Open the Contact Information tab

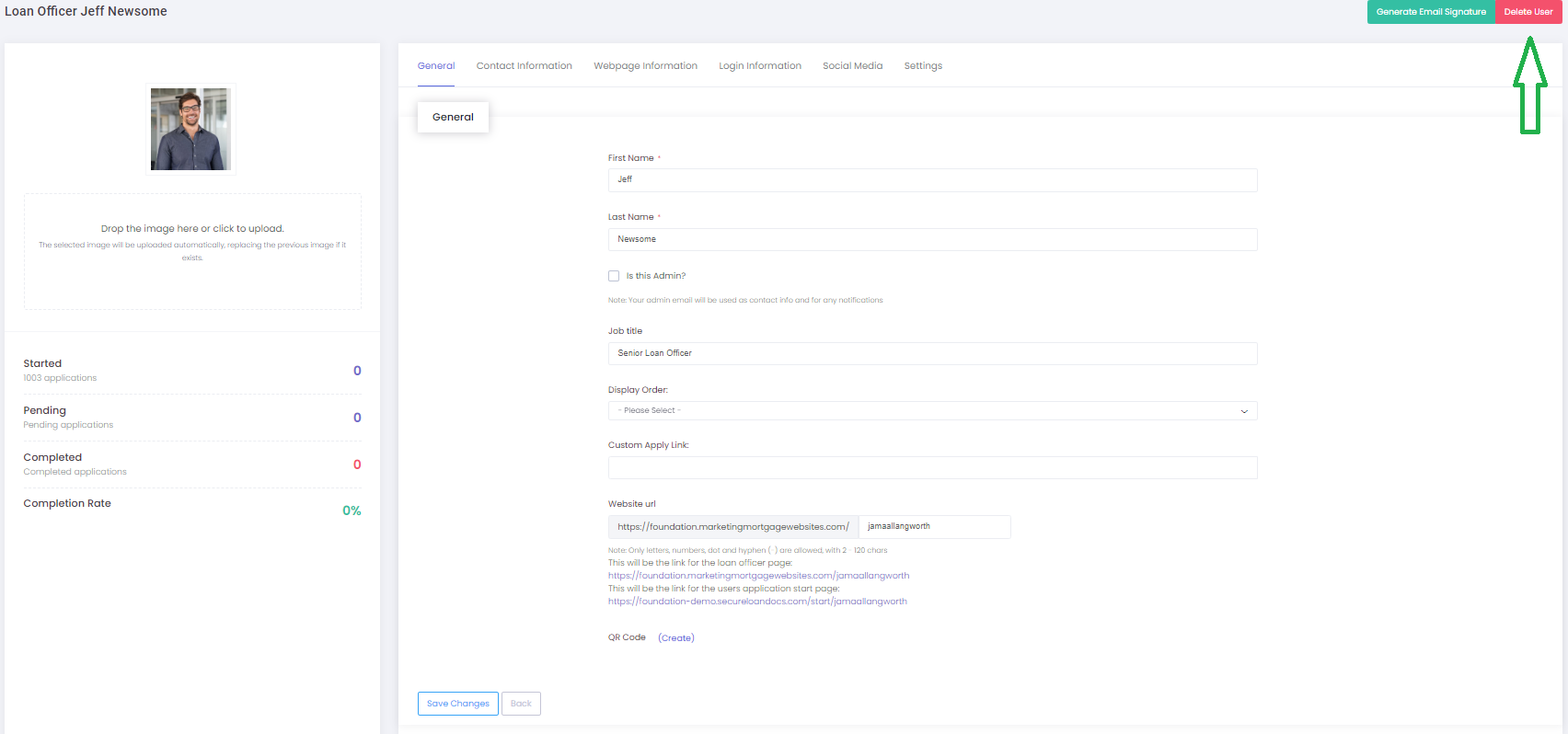[524, 66]
